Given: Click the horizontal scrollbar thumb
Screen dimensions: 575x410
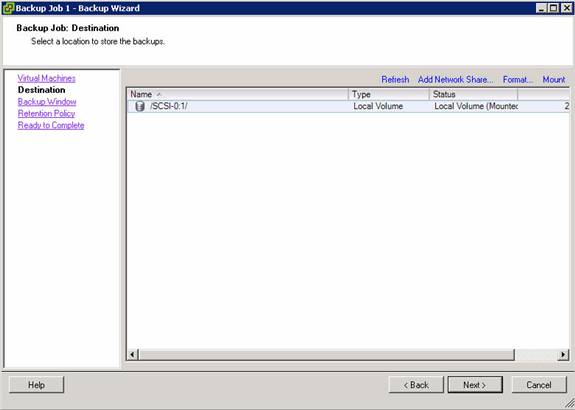Looking at the screenshot, I should 326,354.
